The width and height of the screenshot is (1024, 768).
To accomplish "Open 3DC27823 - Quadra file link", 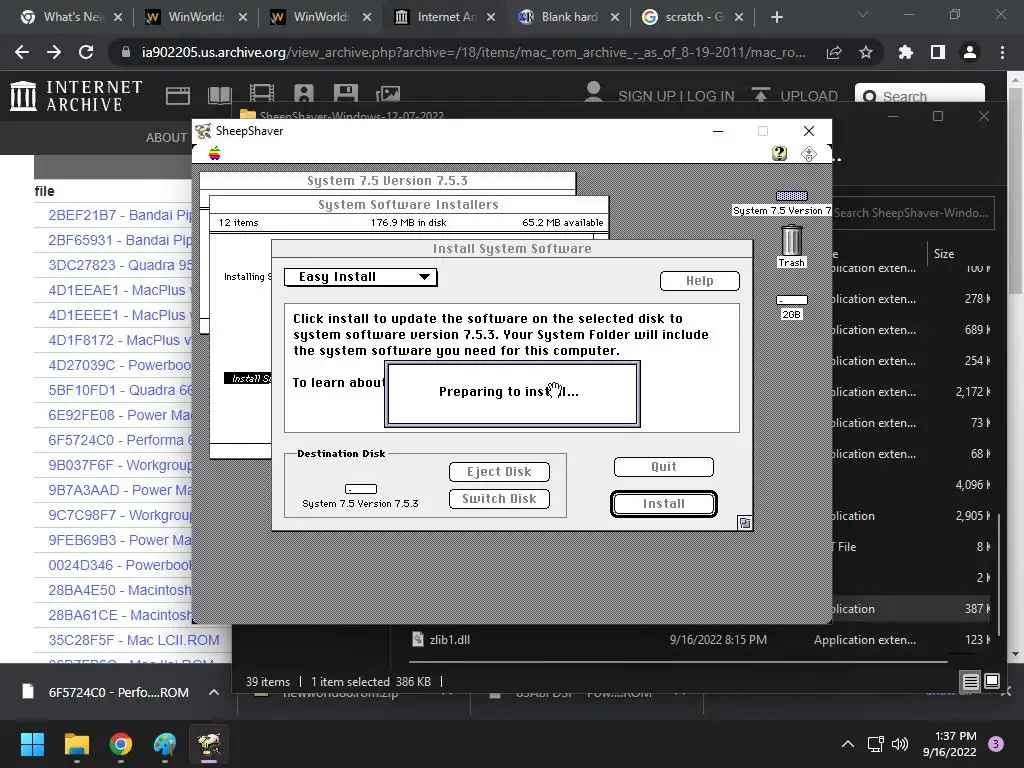I will pos(120,265).
